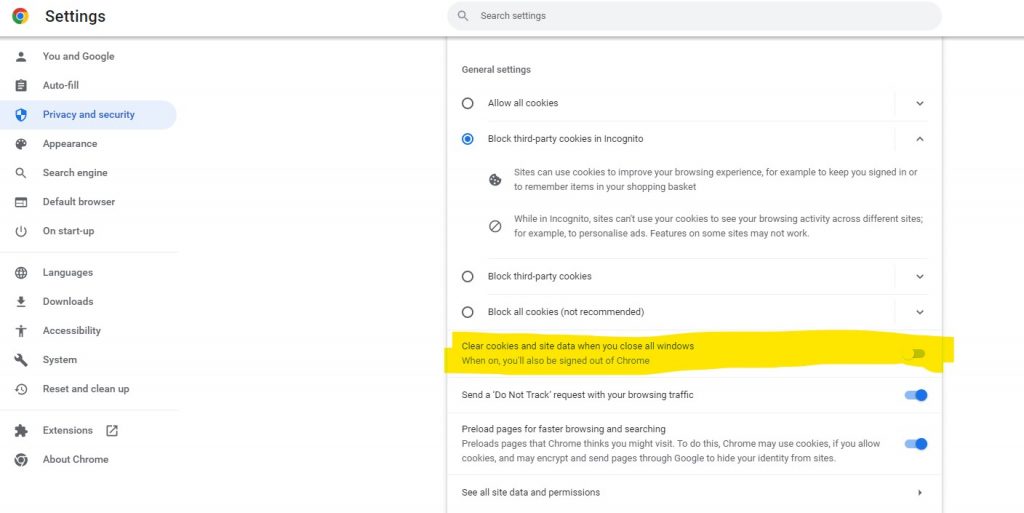The width and height of the screenshot is (1024, 513).
Task: Focus the Search settings input field
Action: pyautogui.click(x=700, y=16)
